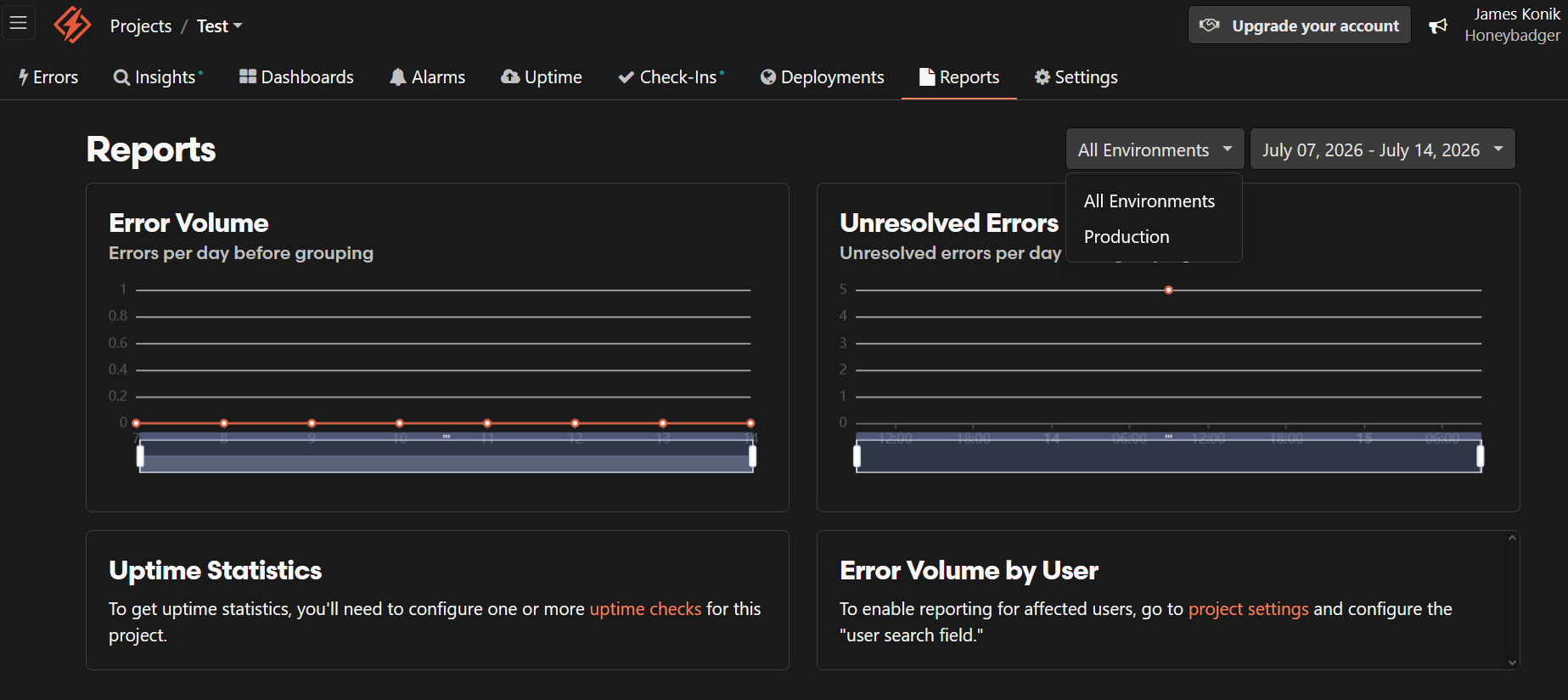Click scroll-up arrow in Error Volume by User
The width and height of the screenshot is (1568, 700).
[1512, 538]
